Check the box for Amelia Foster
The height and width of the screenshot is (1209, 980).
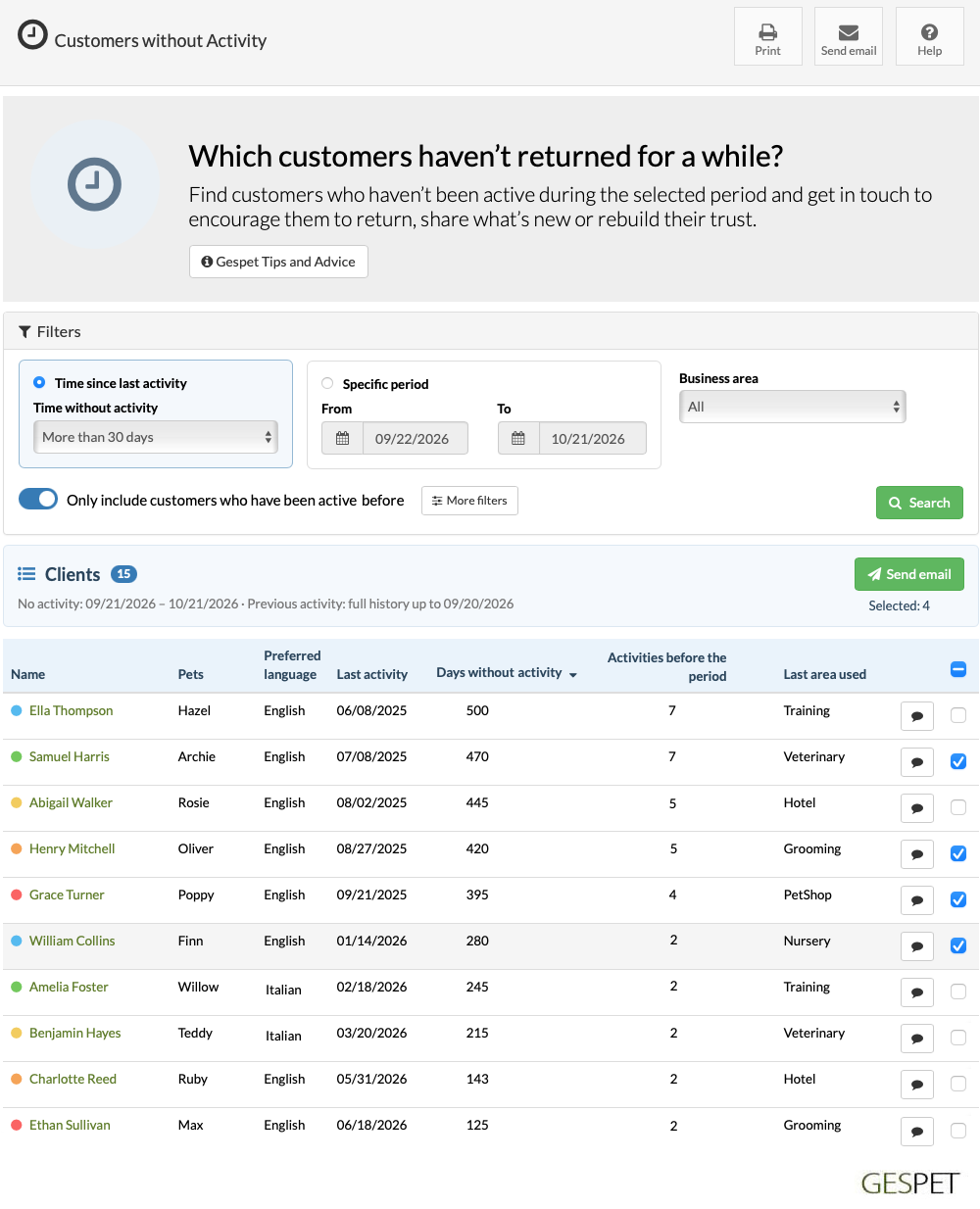tap(958, 991)
